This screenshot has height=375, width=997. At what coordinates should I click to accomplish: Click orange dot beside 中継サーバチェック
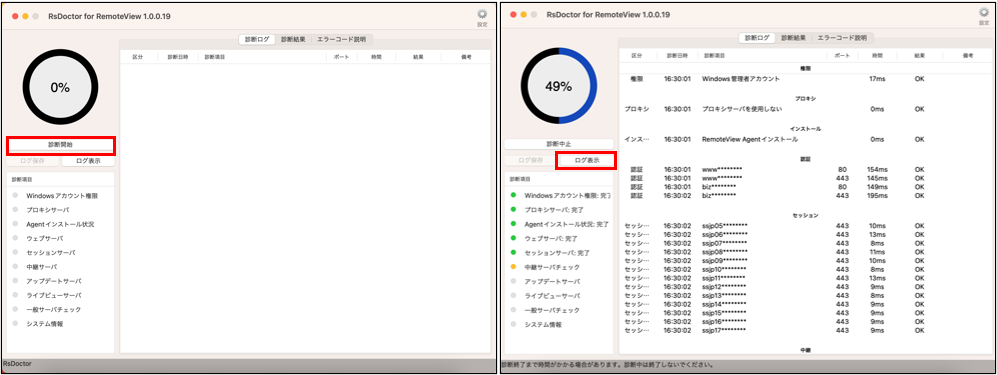513,267
